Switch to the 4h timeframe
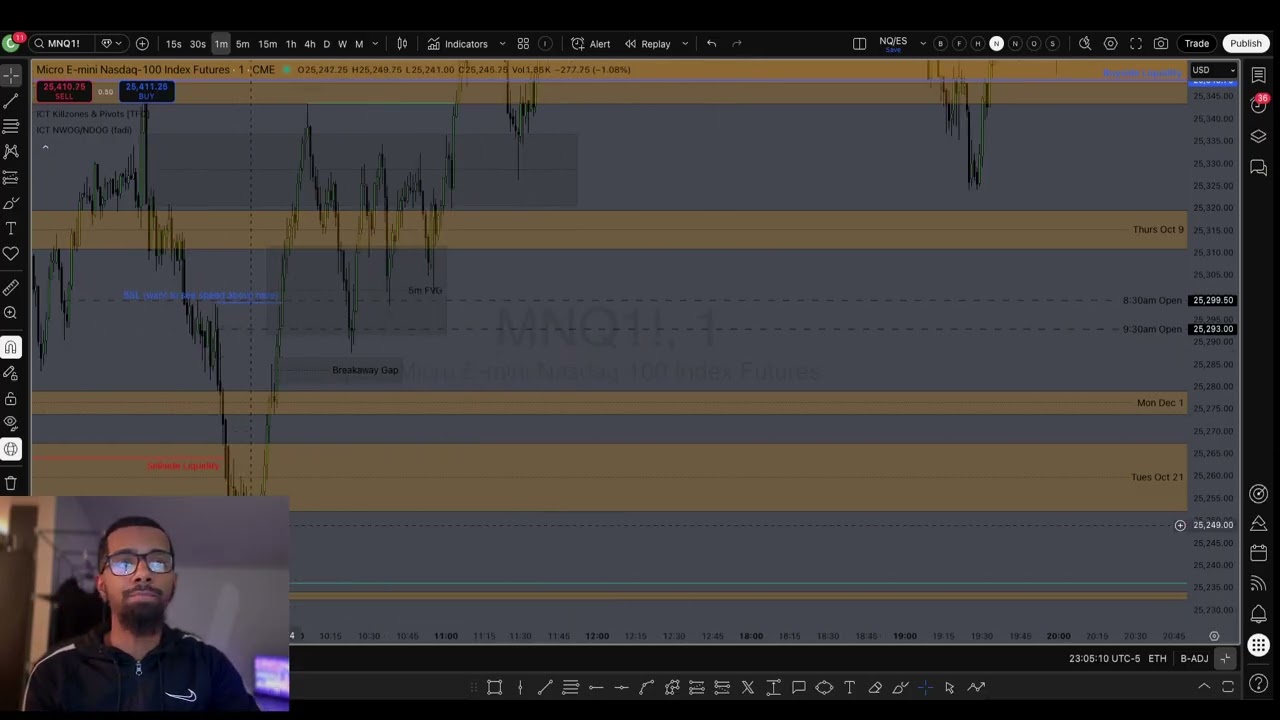The height and width of the screenshot is (720, 1280). click(309, 44)
